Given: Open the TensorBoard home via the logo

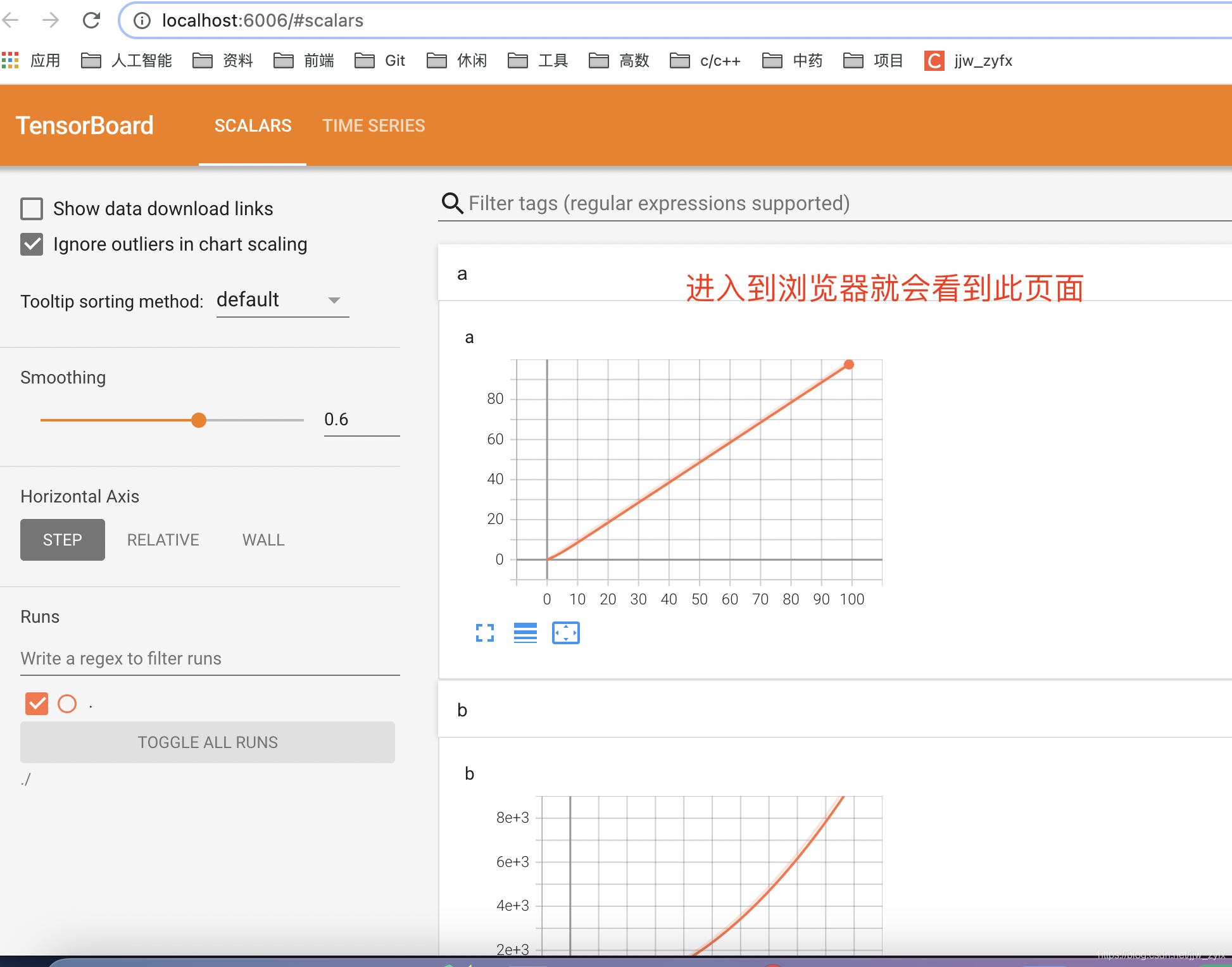Looking at the screenshot, I should pos(85,125).
